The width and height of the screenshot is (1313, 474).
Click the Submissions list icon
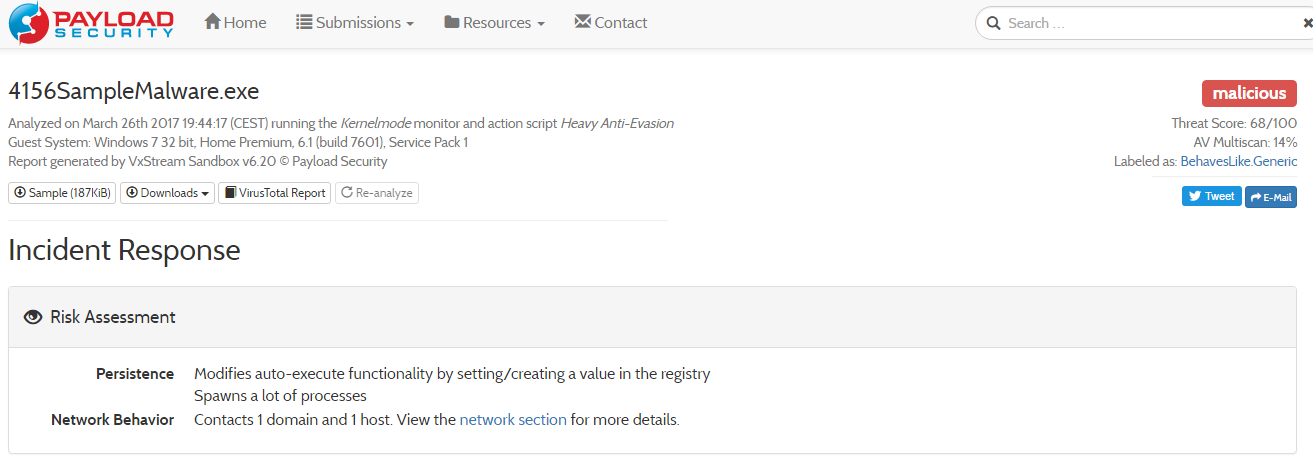[x=304, y=22]
